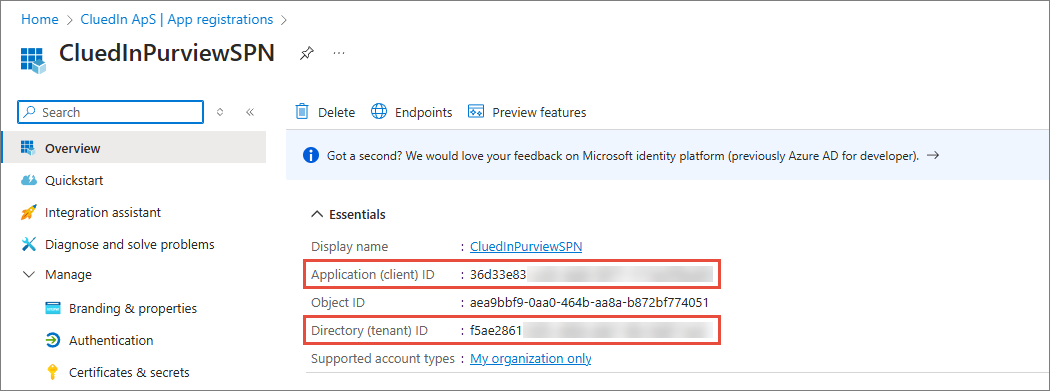Image resolution: width=1050 pixels, height=391 pixels.
Task: Click the CluedInPurviewSPN app registration icon
Action: click(32, 60)
